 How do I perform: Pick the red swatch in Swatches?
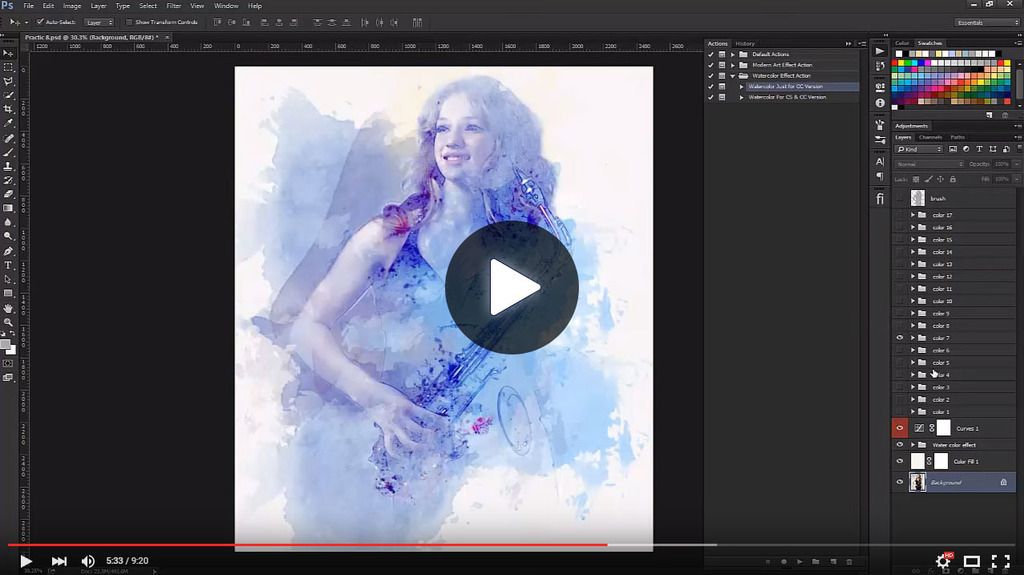(x=896, y=63)
